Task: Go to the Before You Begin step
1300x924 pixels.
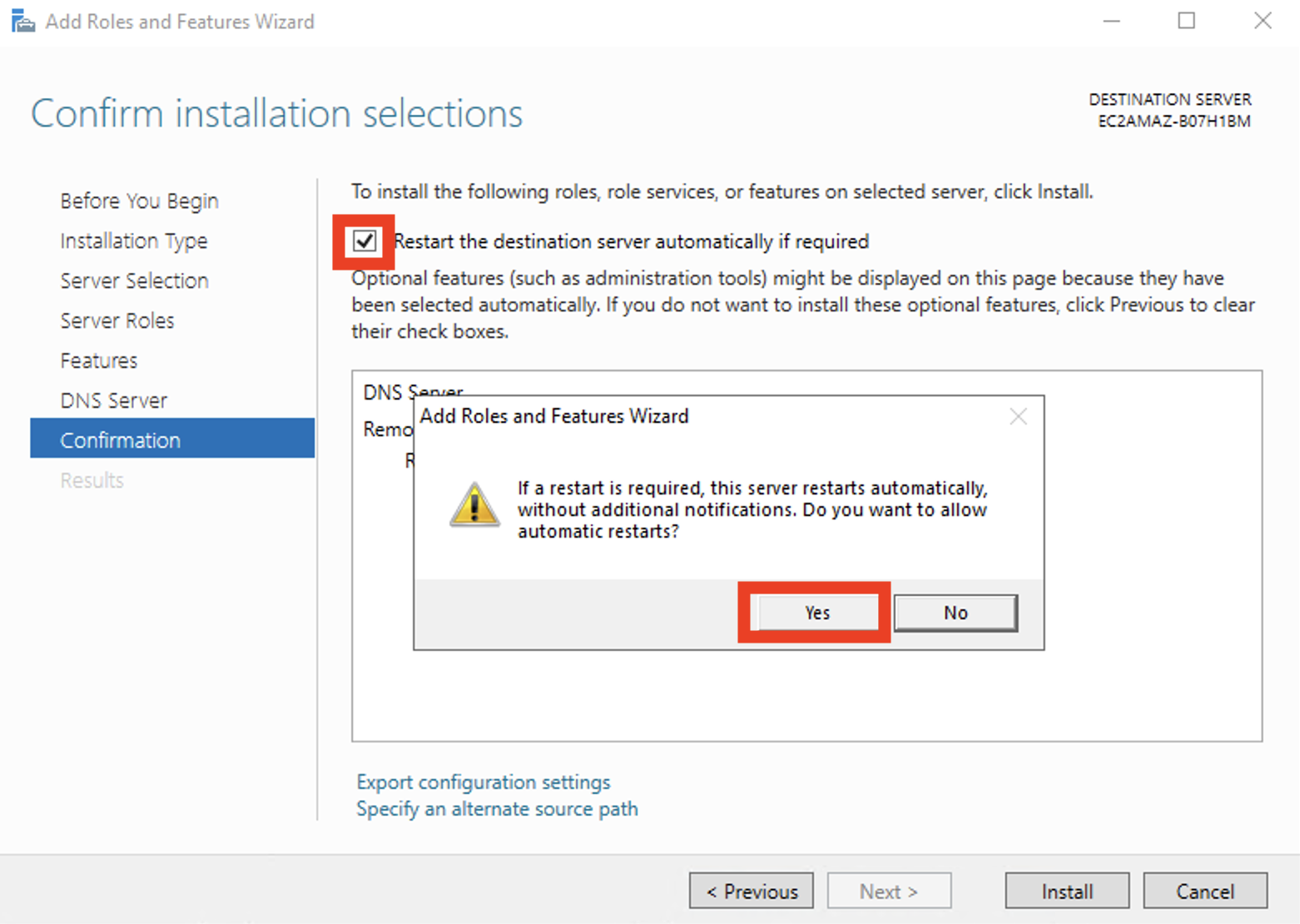Action: pyautogui.click(x=139, y=201)
